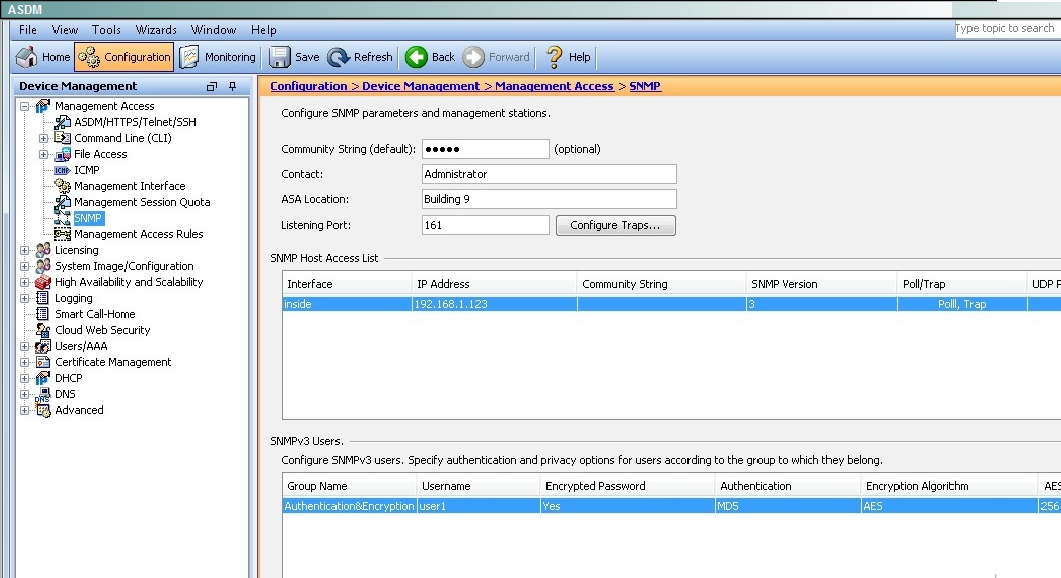1061x578 pixels.
Task: Expand the Users/AAA node
Action: (x=24, y=347)
